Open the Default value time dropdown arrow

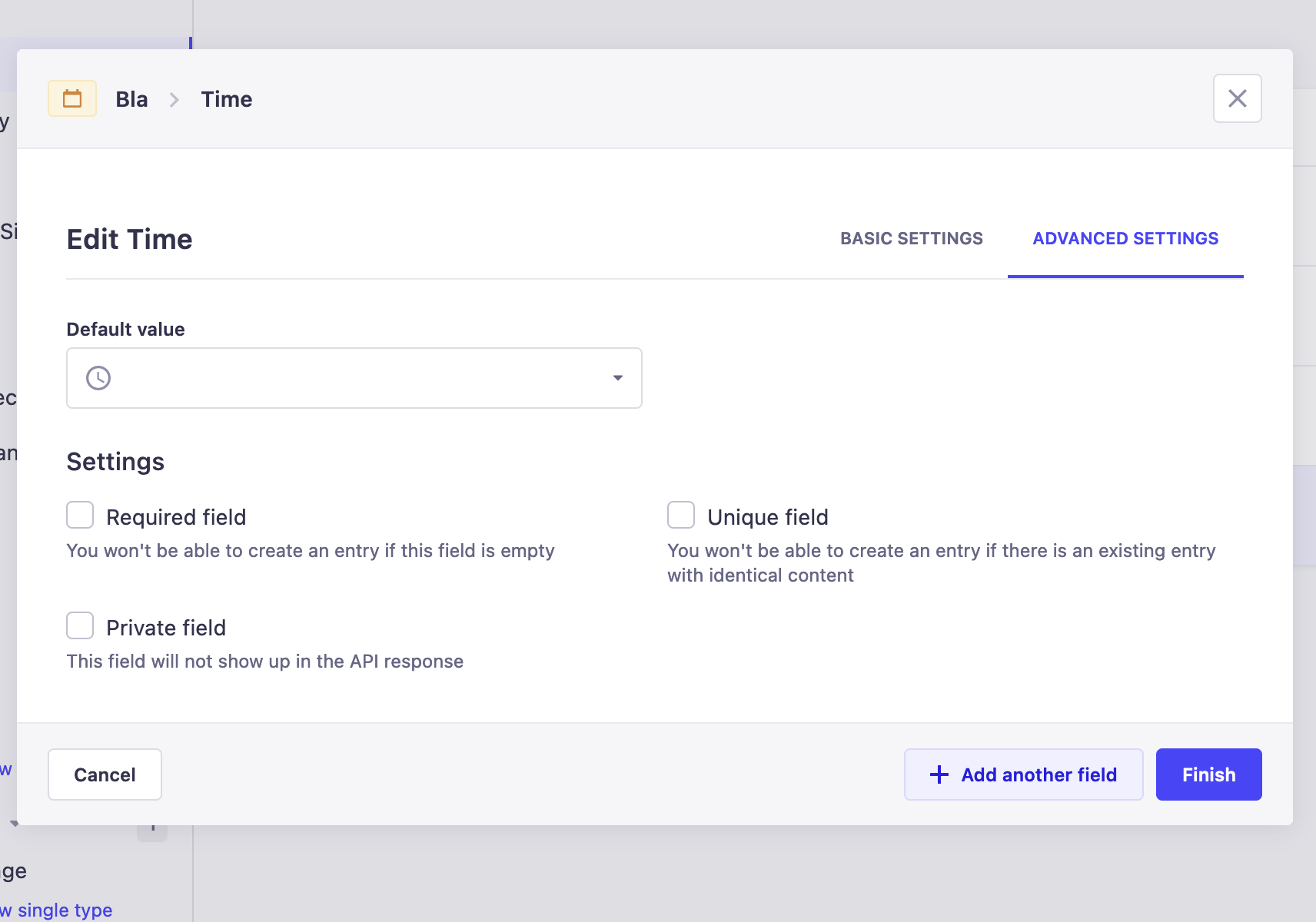coord(617,378)
